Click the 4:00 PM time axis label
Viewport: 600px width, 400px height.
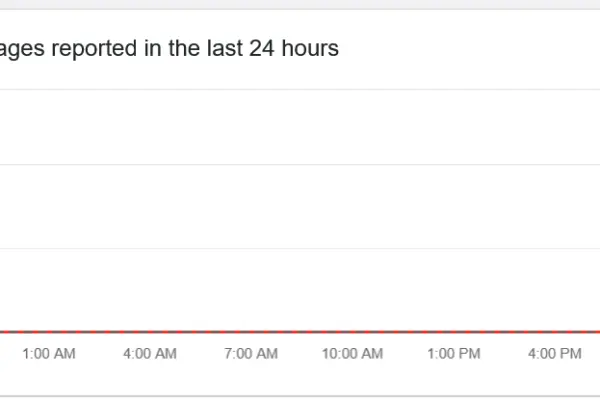[x=555, y=354]
